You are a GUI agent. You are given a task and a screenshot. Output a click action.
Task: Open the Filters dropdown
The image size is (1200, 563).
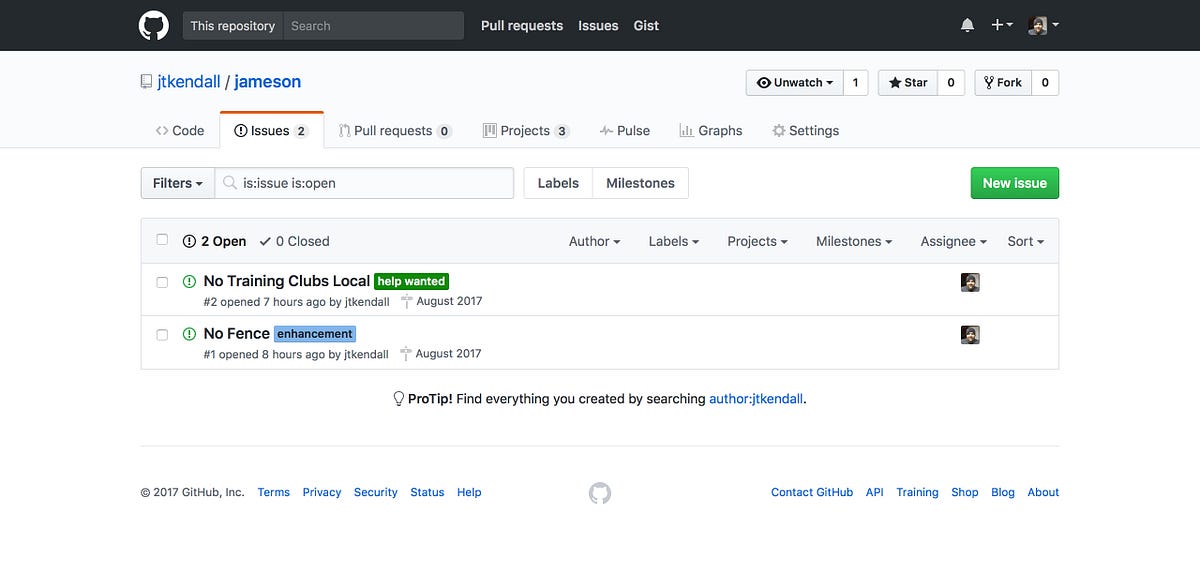click(x=178, y=183)
